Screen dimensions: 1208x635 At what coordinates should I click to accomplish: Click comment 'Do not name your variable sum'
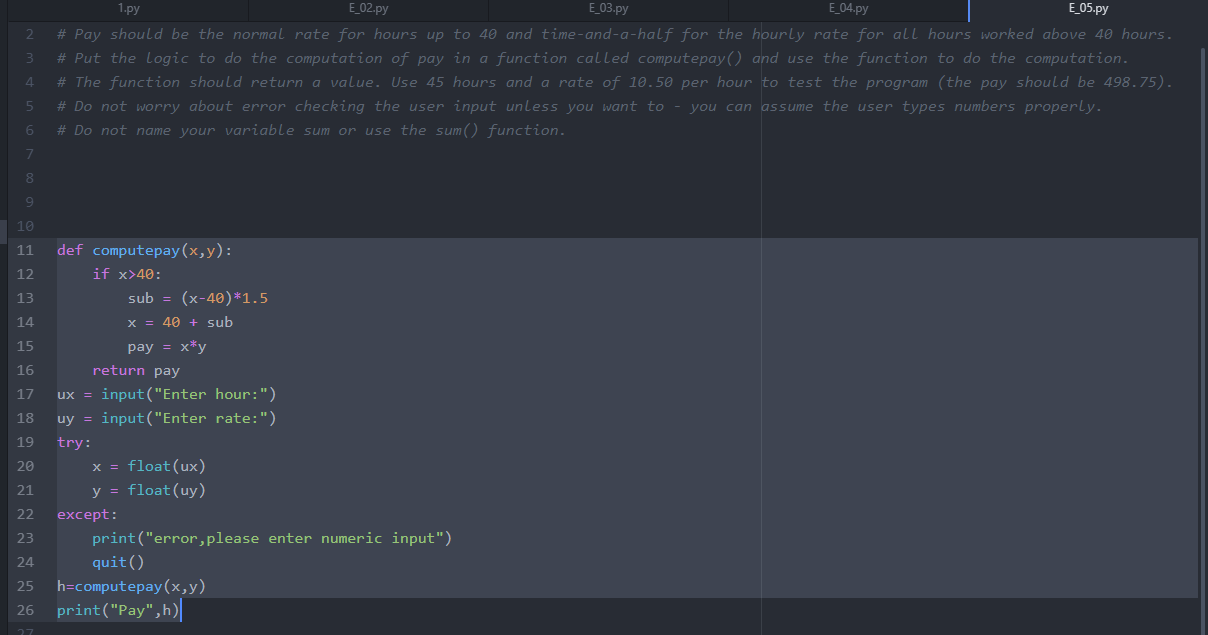click(311, 130)
